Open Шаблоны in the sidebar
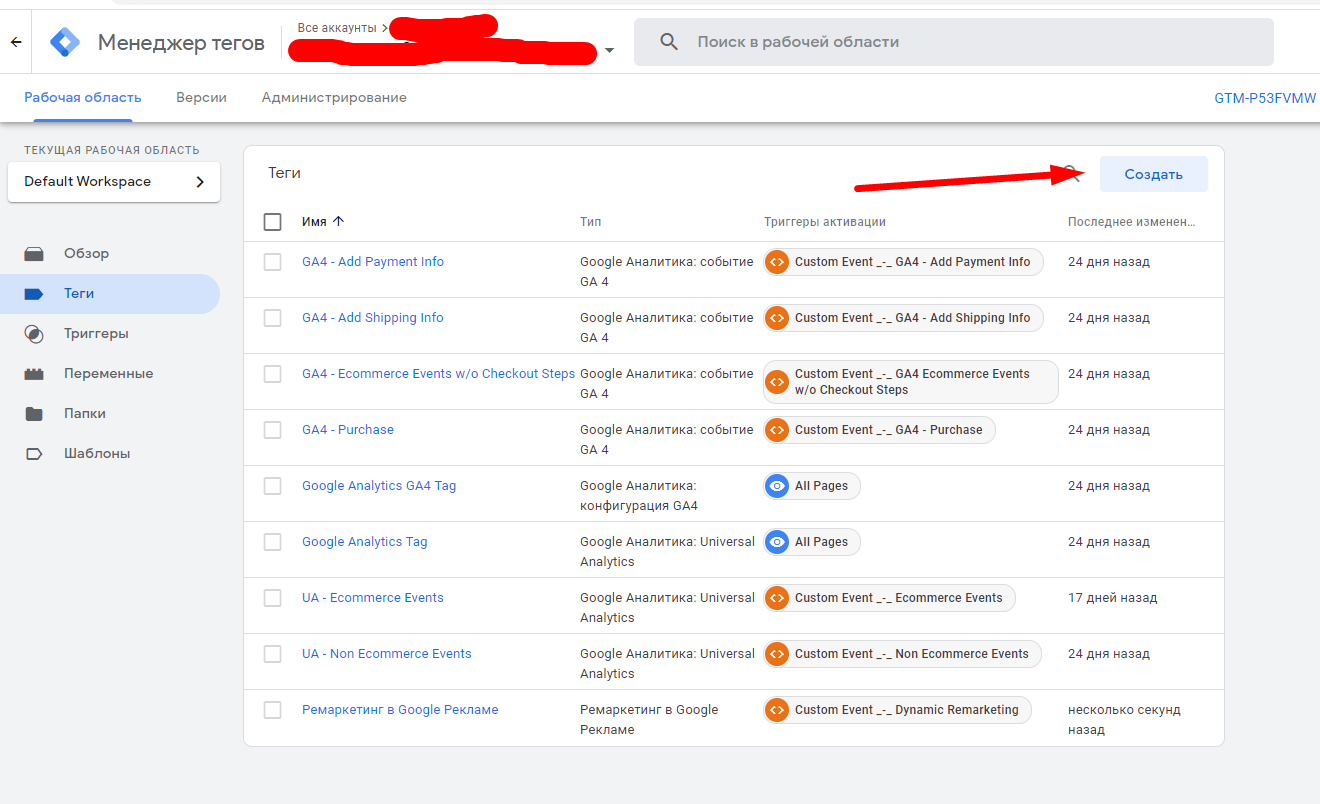 pos(97,454)
